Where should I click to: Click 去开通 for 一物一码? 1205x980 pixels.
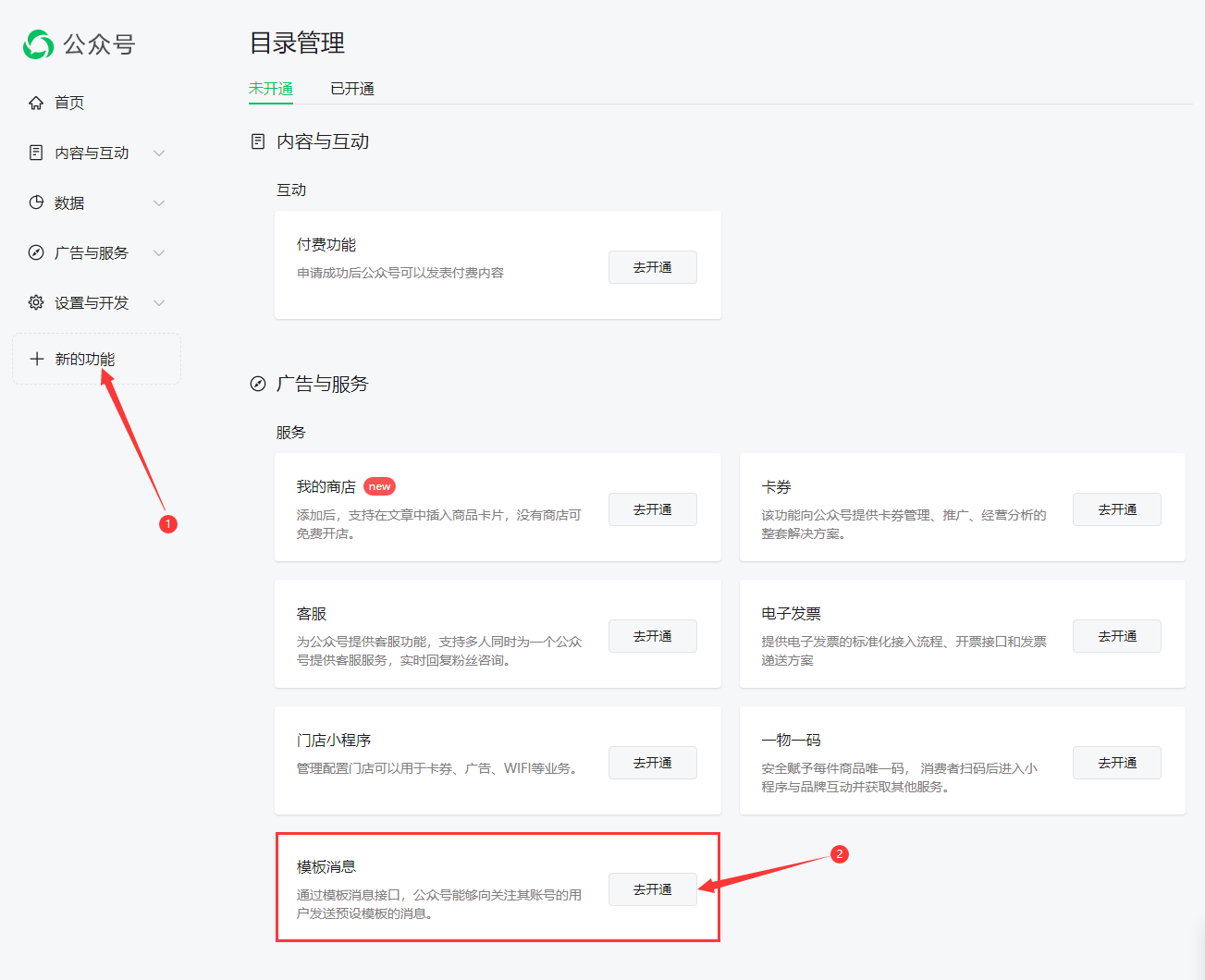1117,763
